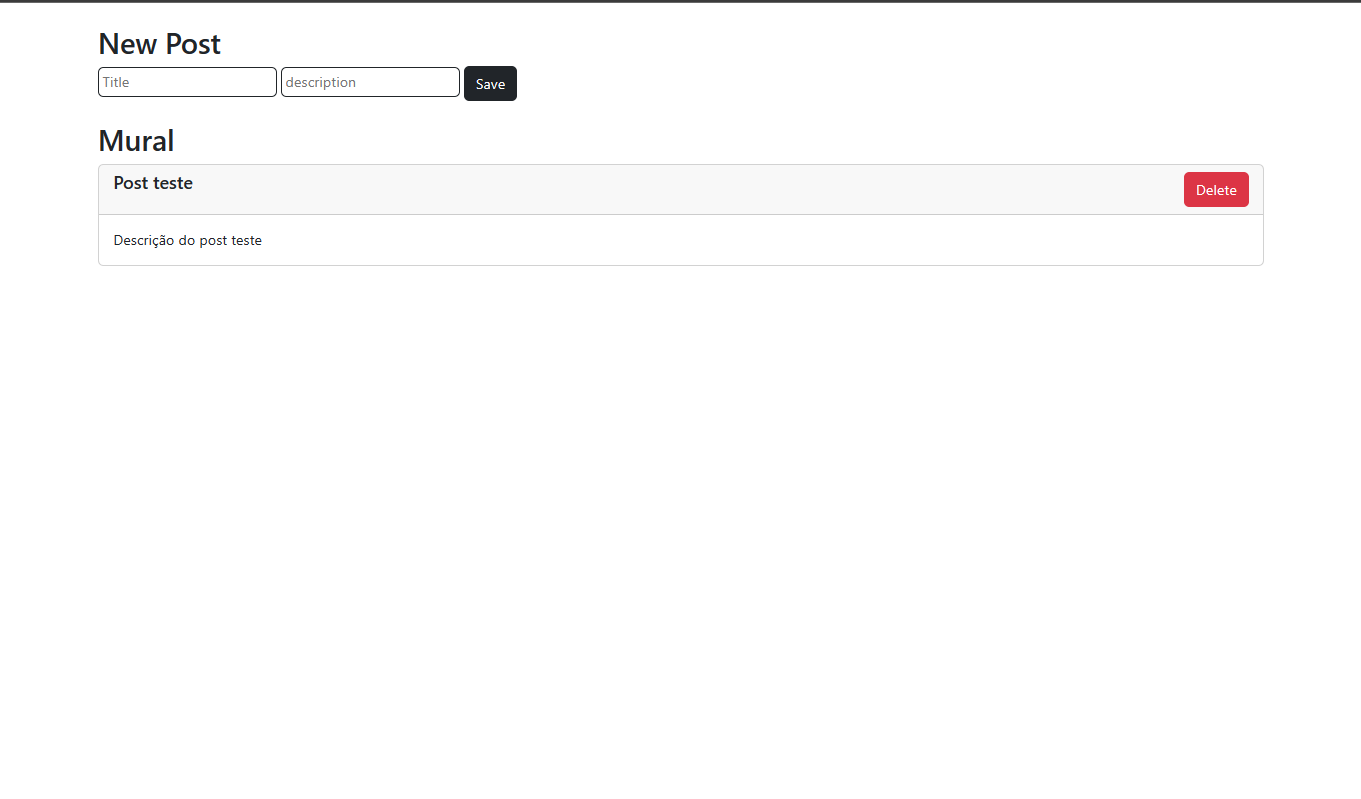Viewport: 1361px width, 799px height.
Task: Click the Title input field
Action: pyautogui.click(x=187, y=82)
